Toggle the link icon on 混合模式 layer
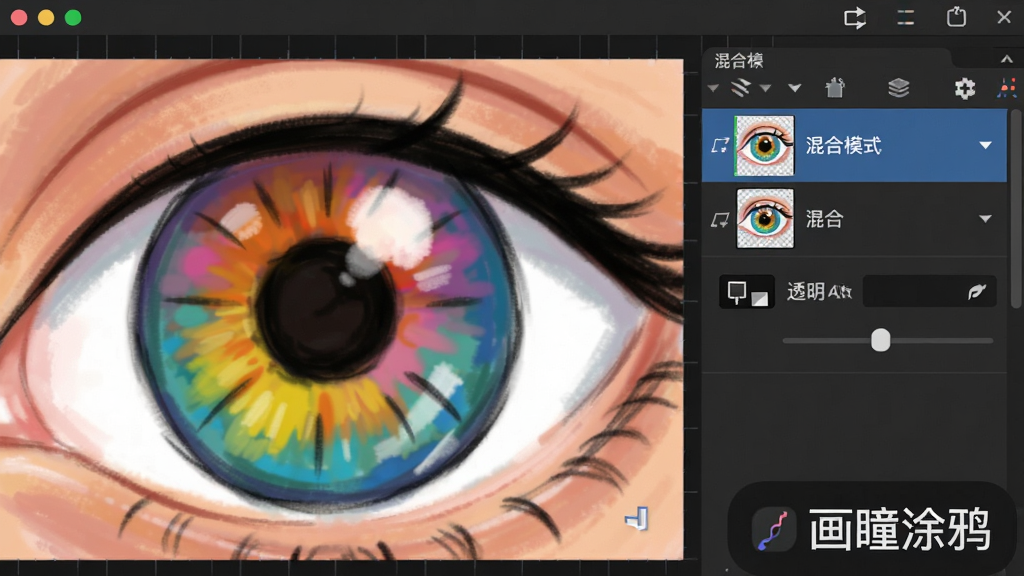This screenshot has height=576, width=1024. point(720,146)
